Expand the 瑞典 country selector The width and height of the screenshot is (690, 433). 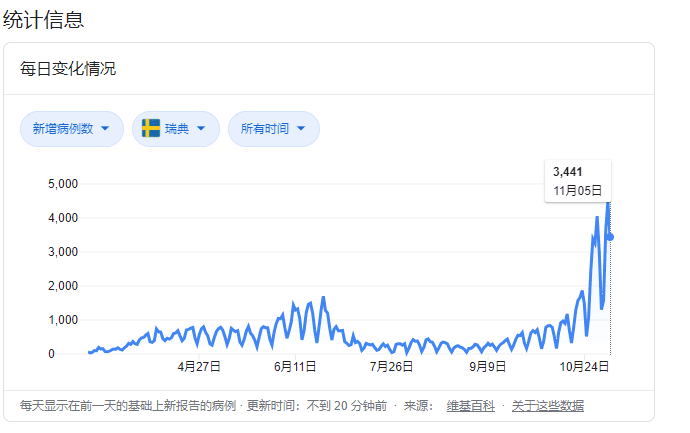point(176,128)
